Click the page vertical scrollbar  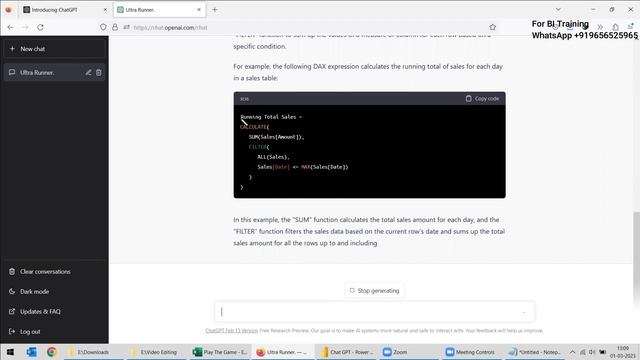click(x=636, y=258)
